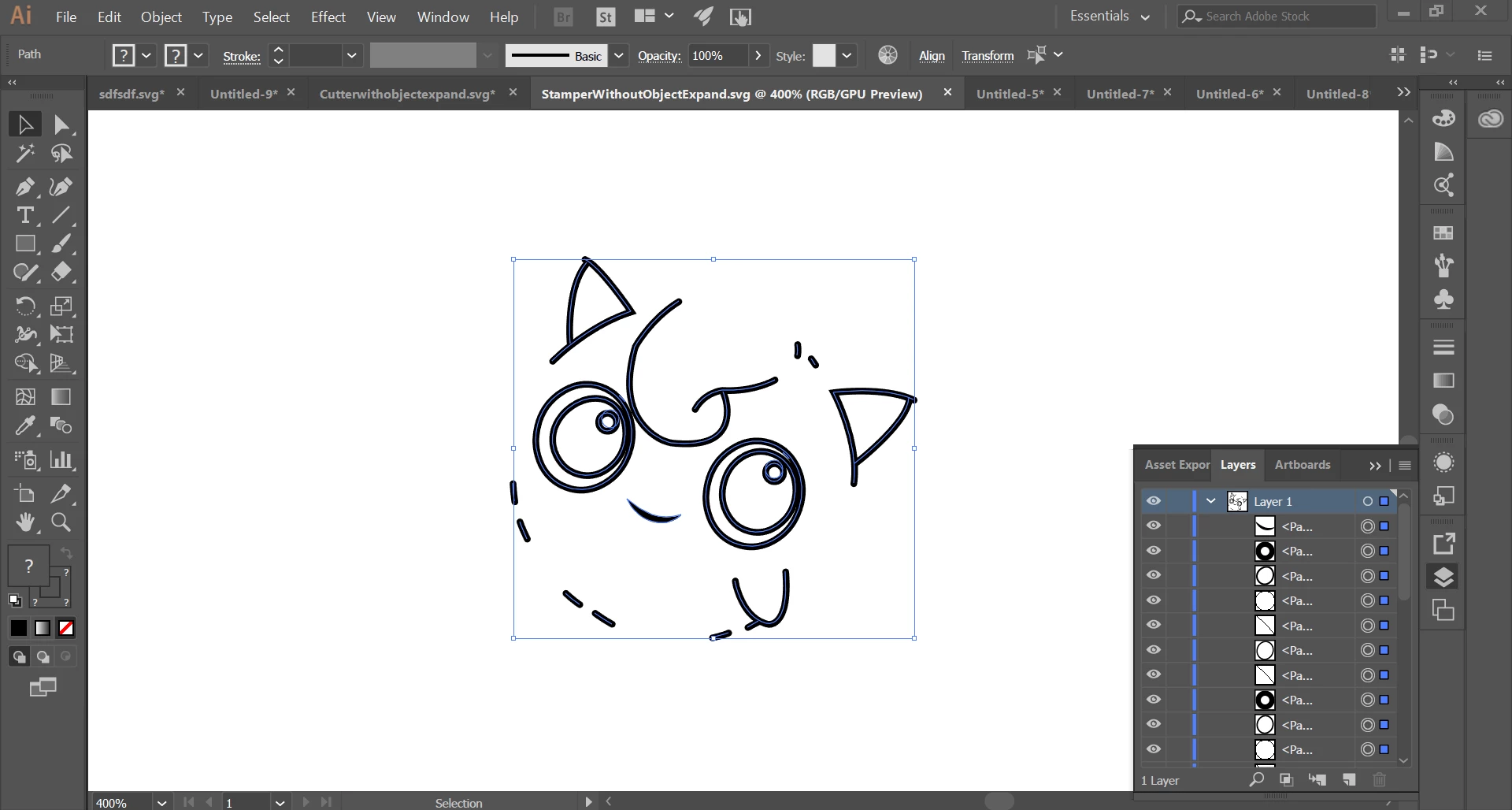Choose the Lasso tool
Viewport: 1512px width, 810px height.
tap(61, 154)
